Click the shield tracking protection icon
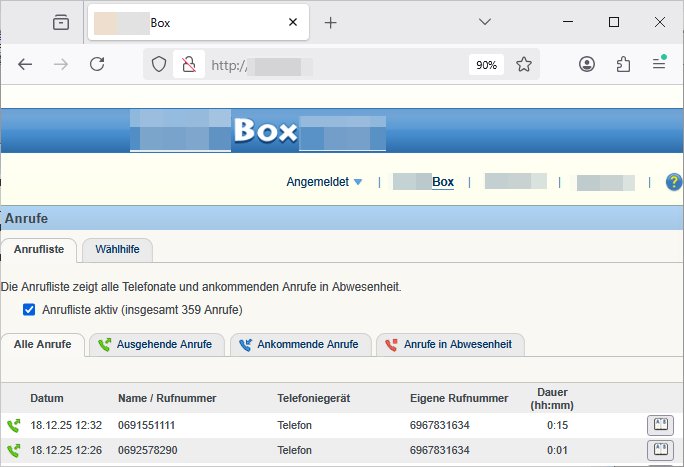The image size is (684, 467). coord(159,64)
